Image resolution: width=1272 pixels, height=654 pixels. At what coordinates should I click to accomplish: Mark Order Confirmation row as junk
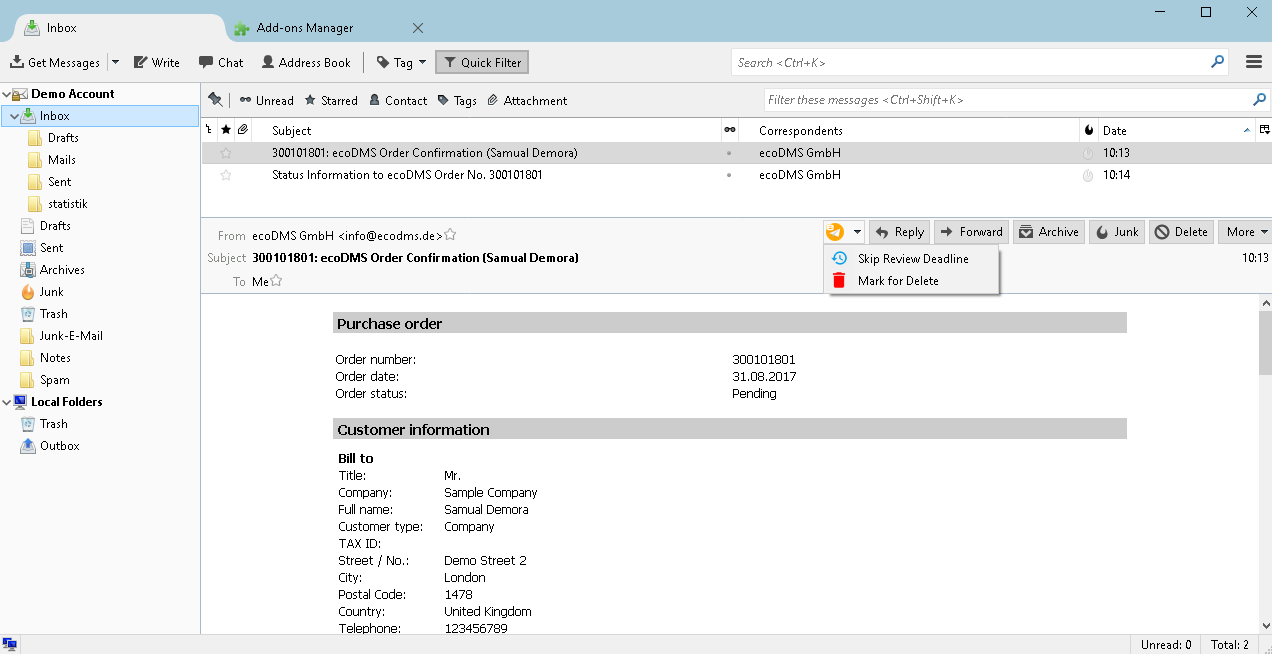tap(1088, 153)
